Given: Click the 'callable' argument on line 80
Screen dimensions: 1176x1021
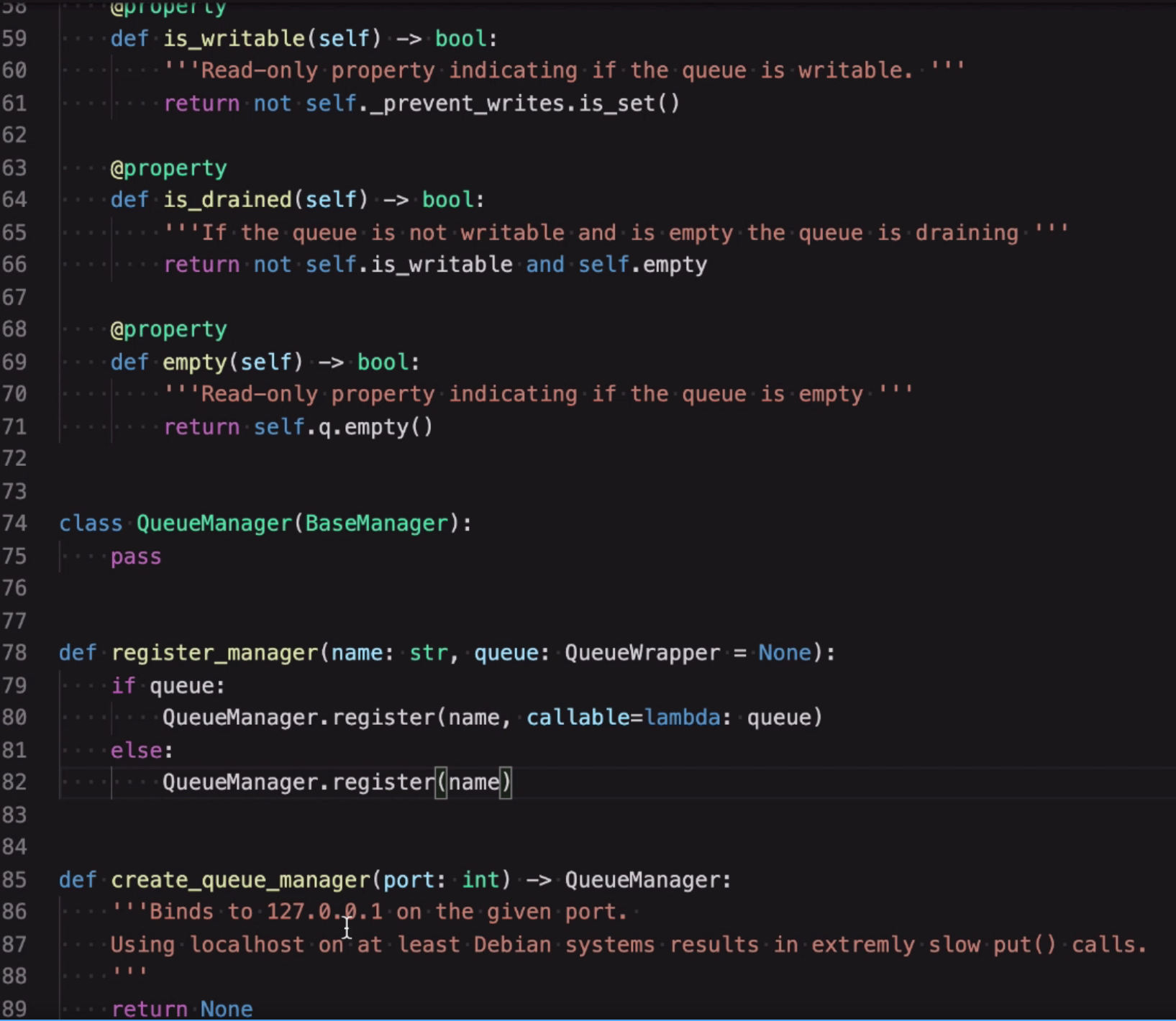Looking at the screenshot, I should [578, 718].
